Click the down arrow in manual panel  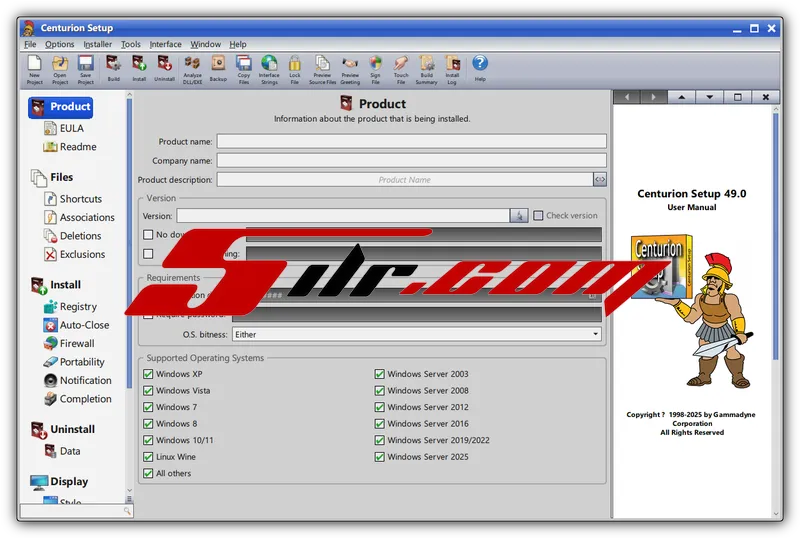pos(710,97)
